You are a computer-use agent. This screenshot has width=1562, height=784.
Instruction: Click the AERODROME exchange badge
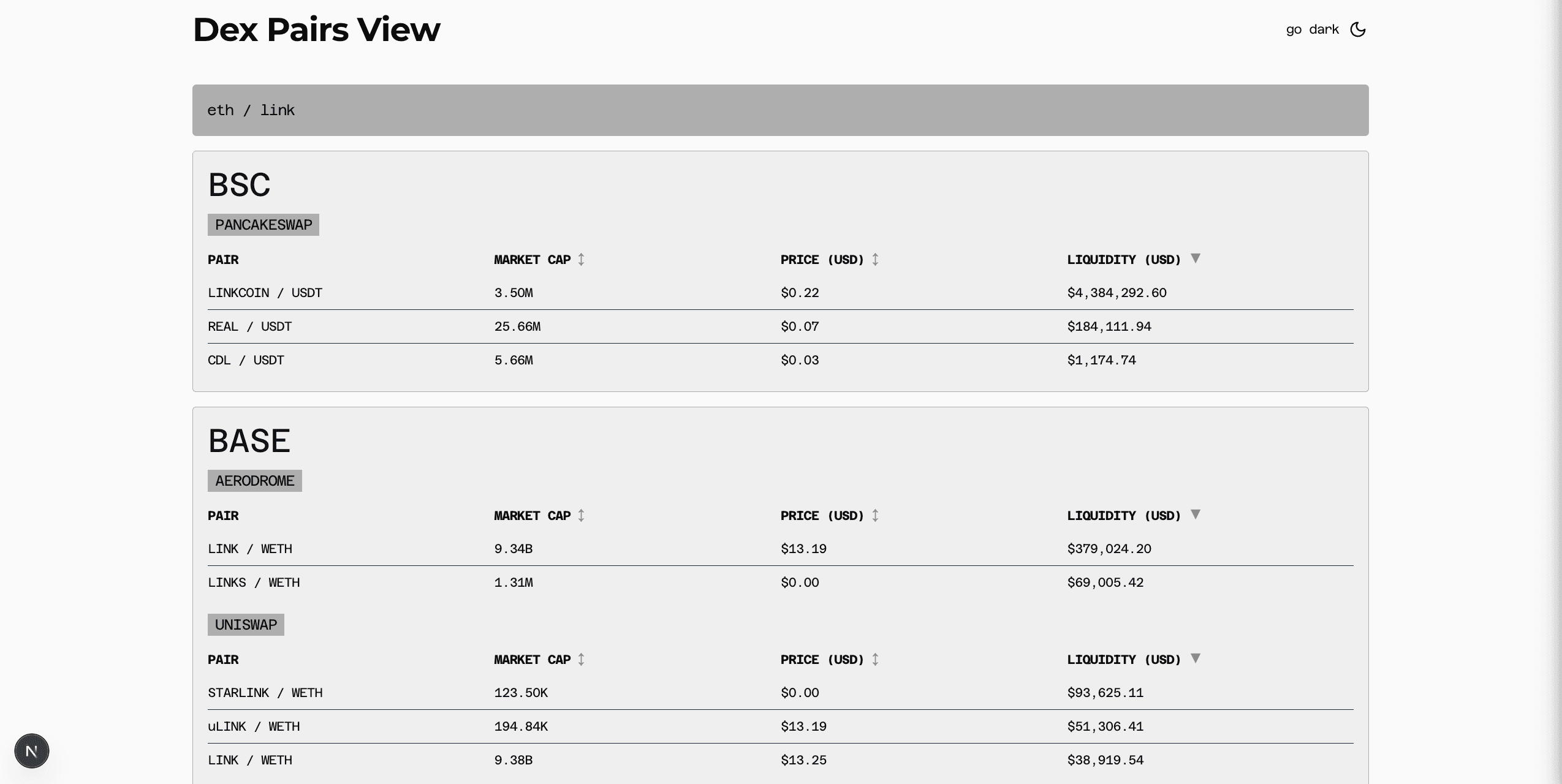point(254,481)
